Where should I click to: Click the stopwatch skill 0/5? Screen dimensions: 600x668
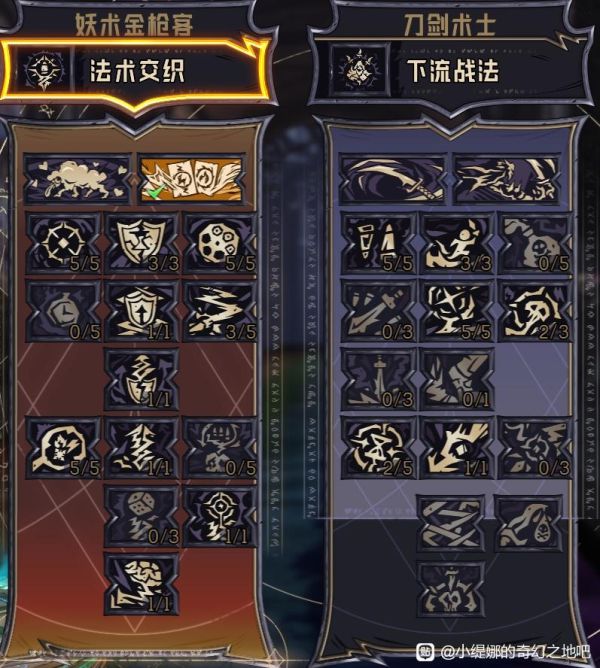tap(63, 311)
